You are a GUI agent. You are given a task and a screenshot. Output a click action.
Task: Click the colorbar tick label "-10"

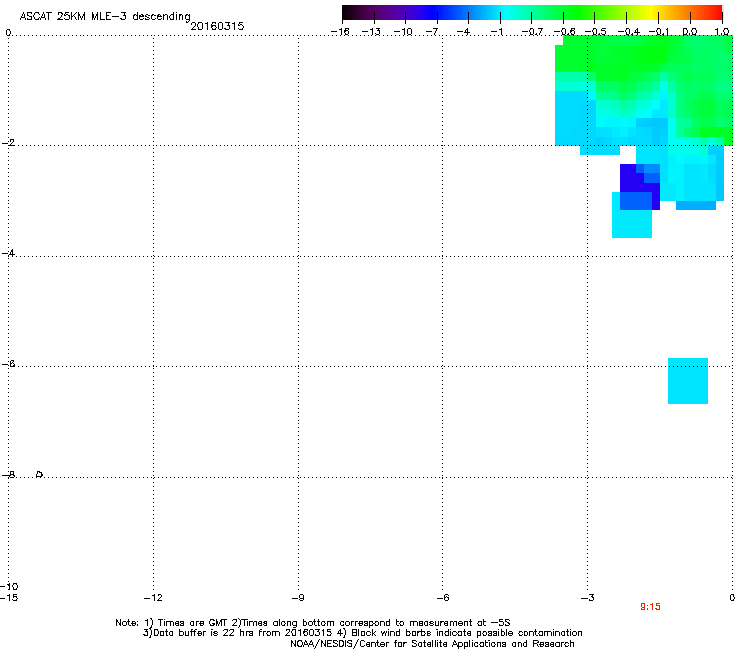(403, 32)
